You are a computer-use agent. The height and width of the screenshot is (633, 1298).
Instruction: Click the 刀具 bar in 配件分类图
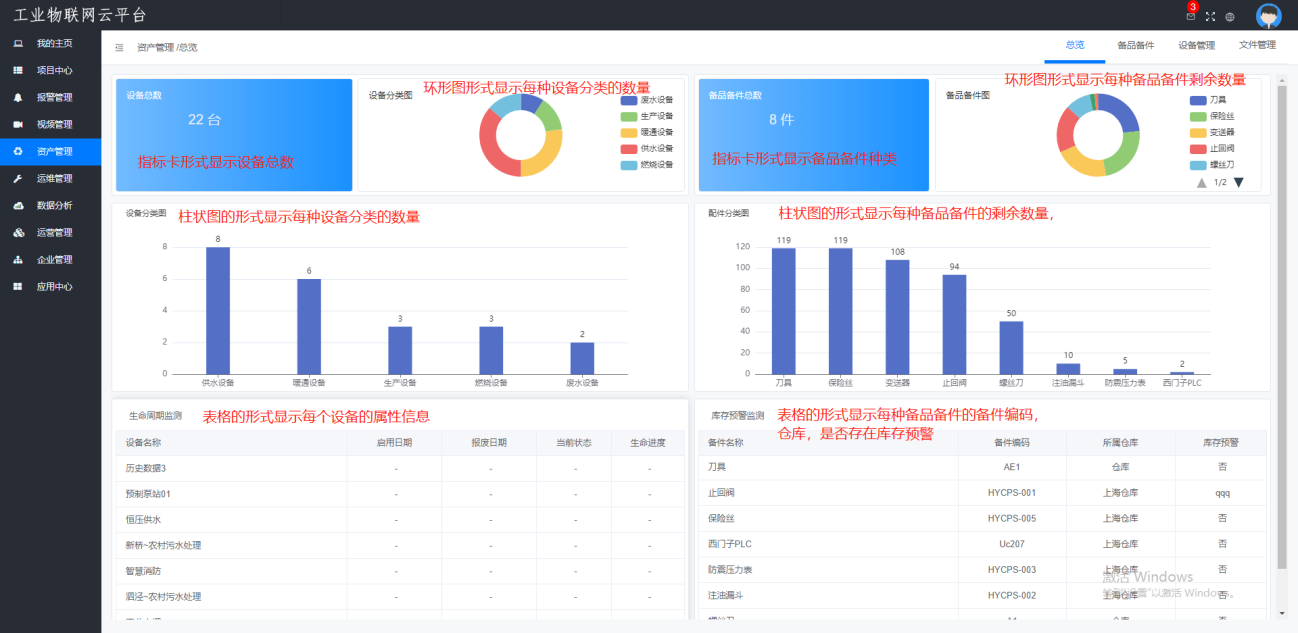(x=783, y=310)
